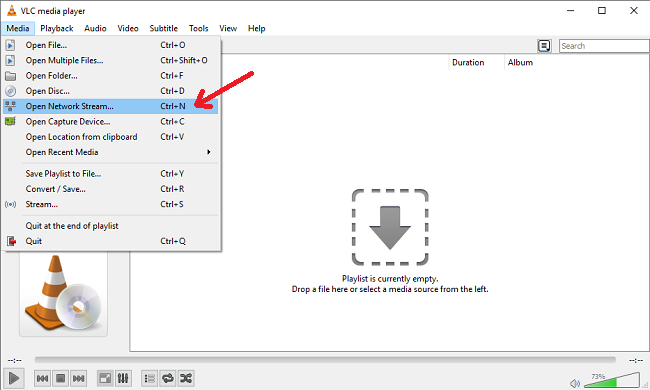Select Open Folder... menu entry
This screenshot has height=390, width=650.
(111, 75)
